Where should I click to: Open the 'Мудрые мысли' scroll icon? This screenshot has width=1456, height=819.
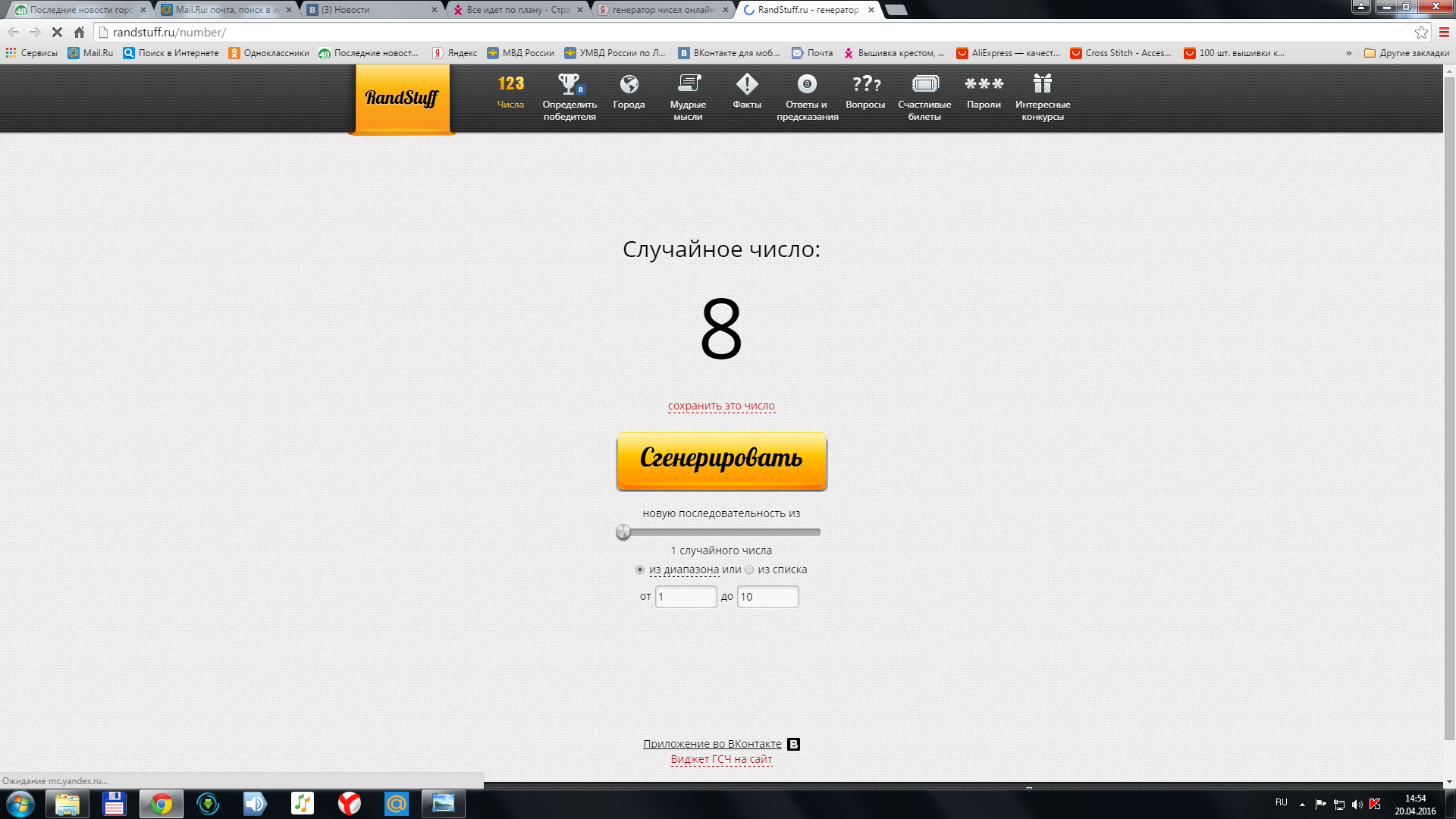point(689,84)
